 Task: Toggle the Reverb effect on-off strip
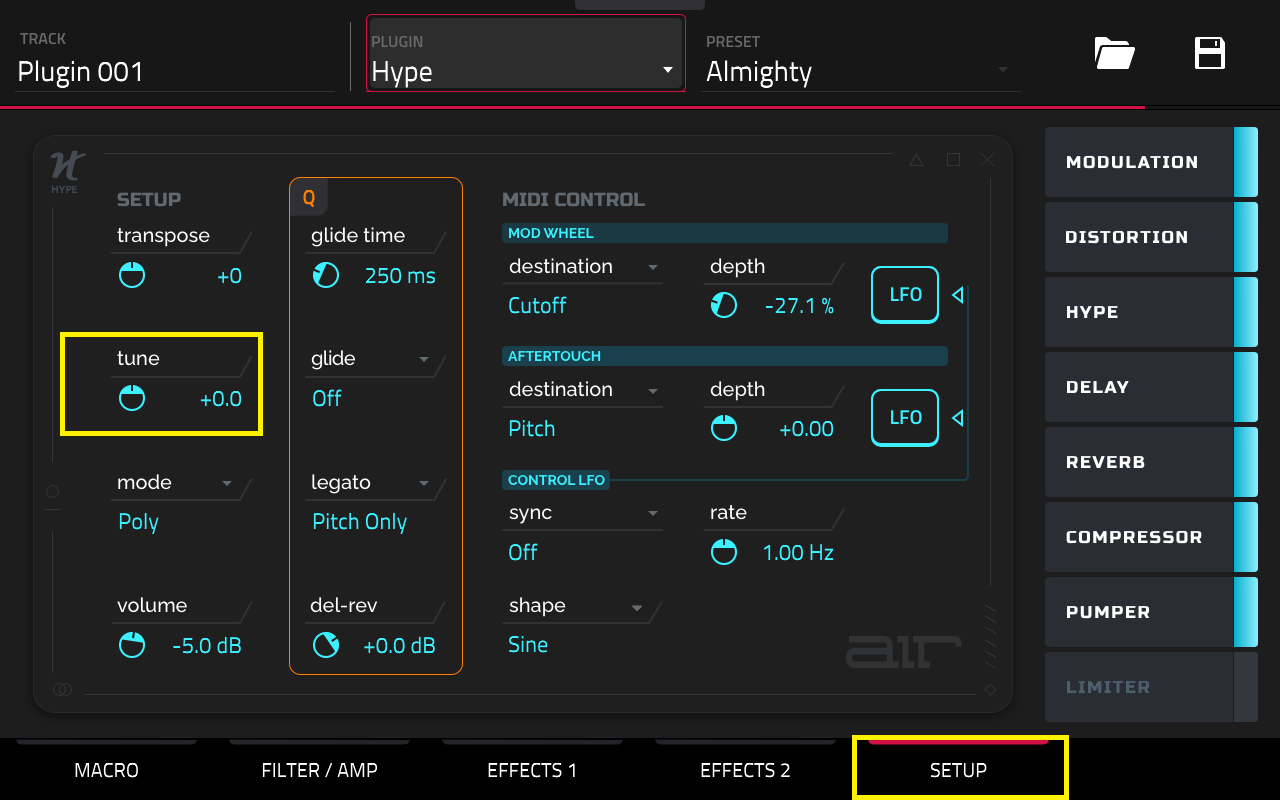coord(1246,462)
